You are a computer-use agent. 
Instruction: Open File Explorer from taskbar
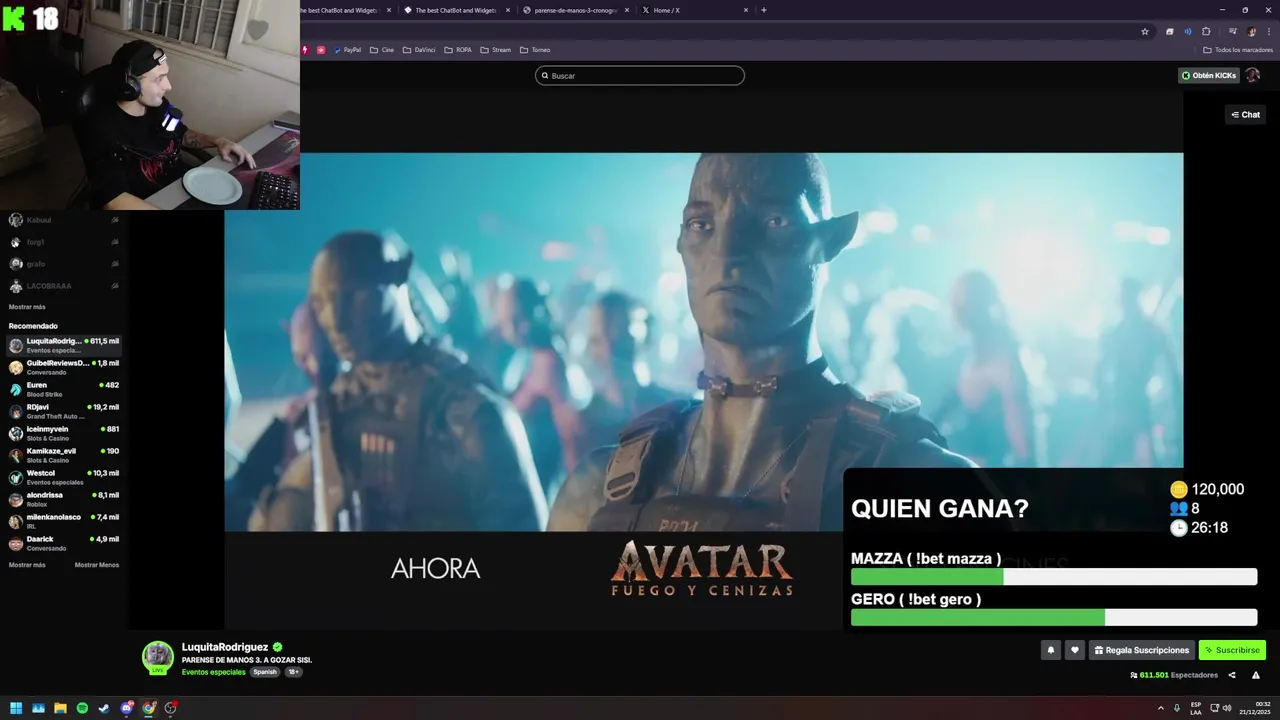tap(60, 708)
